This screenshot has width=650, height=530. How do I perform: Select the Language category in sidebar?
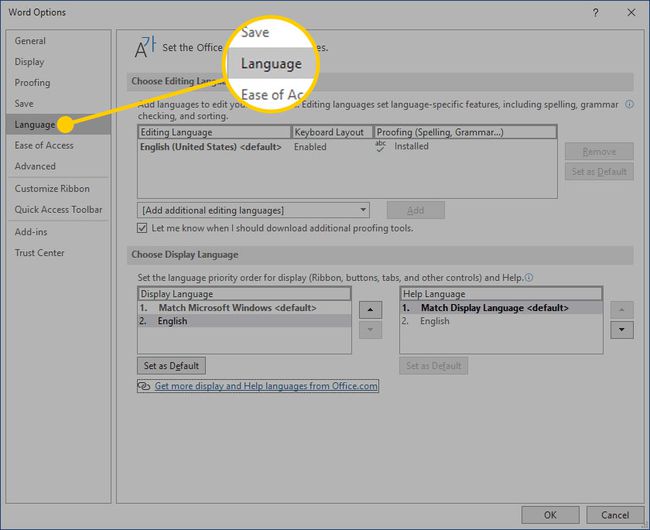(x=58, y=124)
